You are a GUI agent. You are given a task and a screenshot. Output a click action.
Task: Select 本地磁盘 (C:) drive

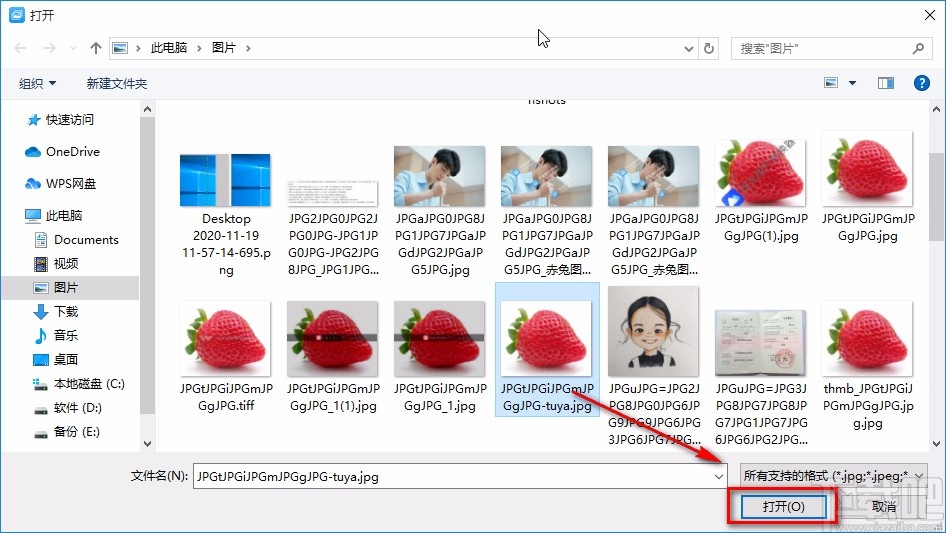click(x=78, y=384)
